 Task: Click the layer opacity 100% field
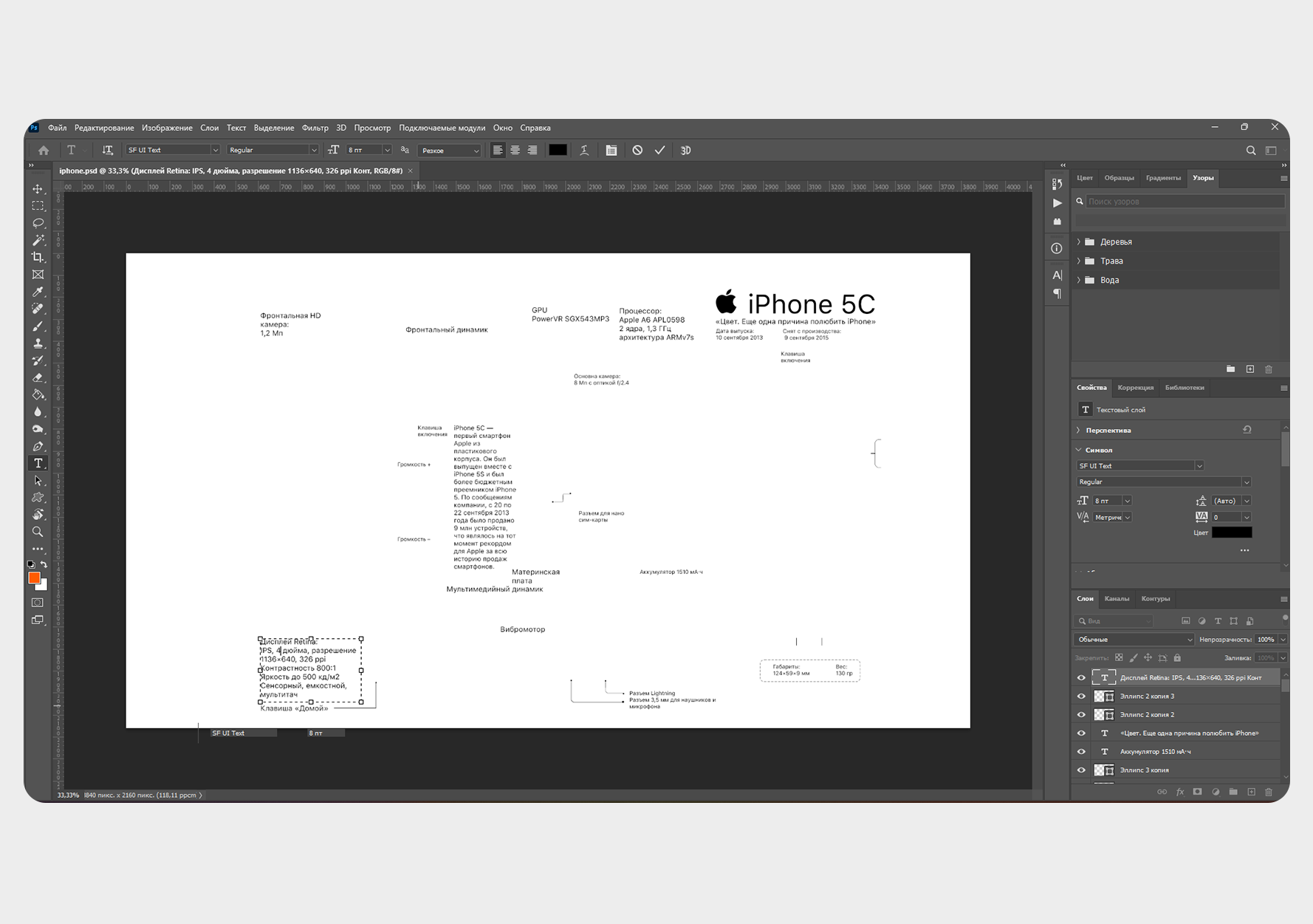click(1266, 640)
